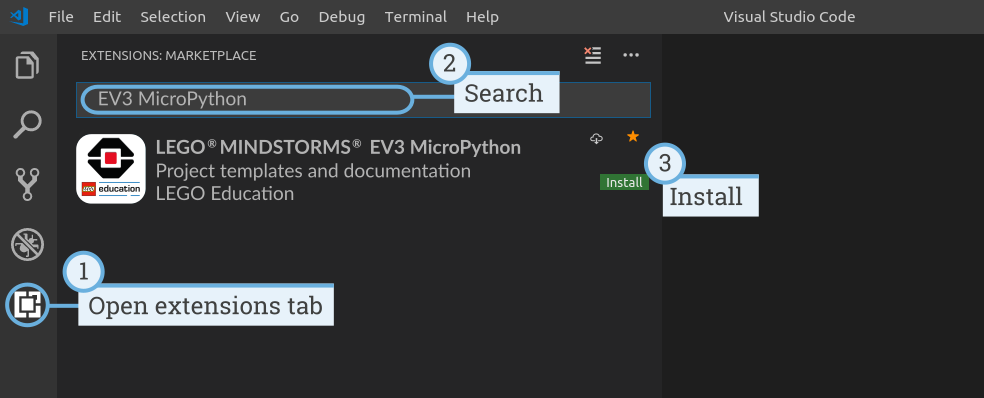Focus the EV3 MicroPython search field

pos(363,100)
